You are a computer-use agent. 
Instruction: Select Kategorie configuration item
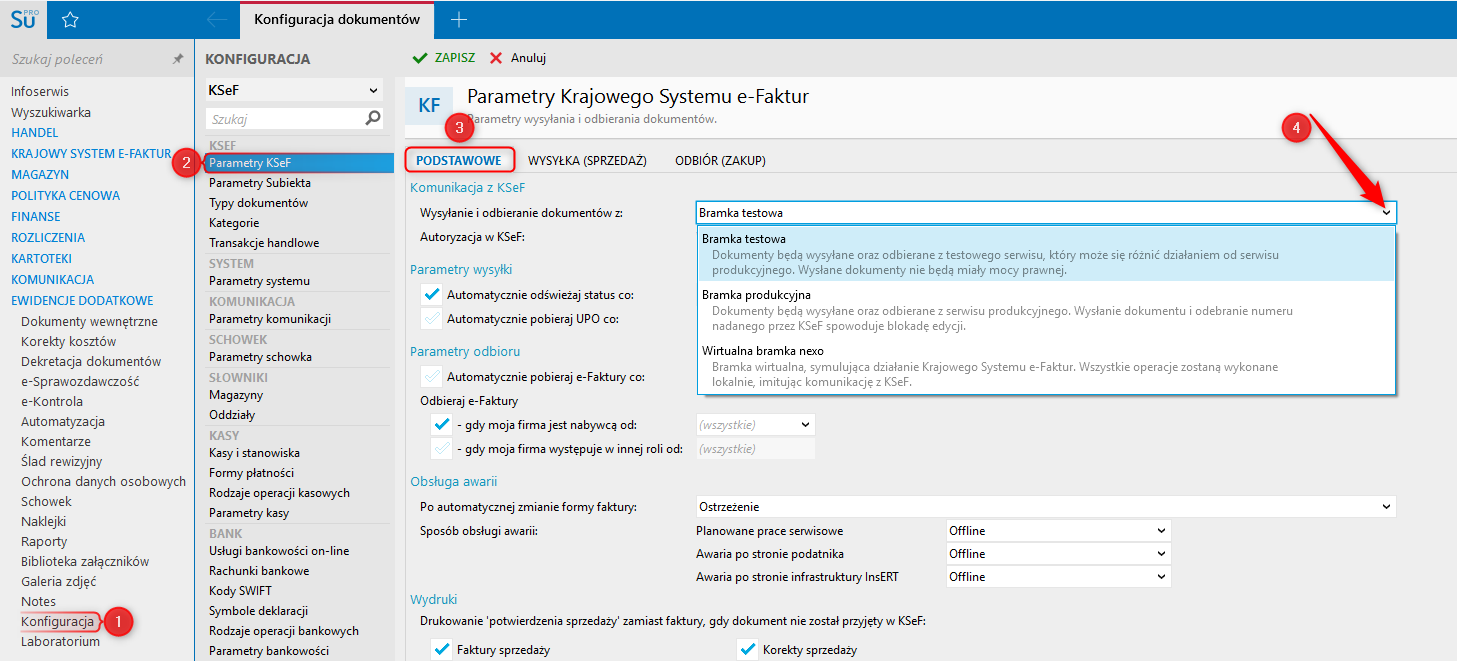[234, 223]
